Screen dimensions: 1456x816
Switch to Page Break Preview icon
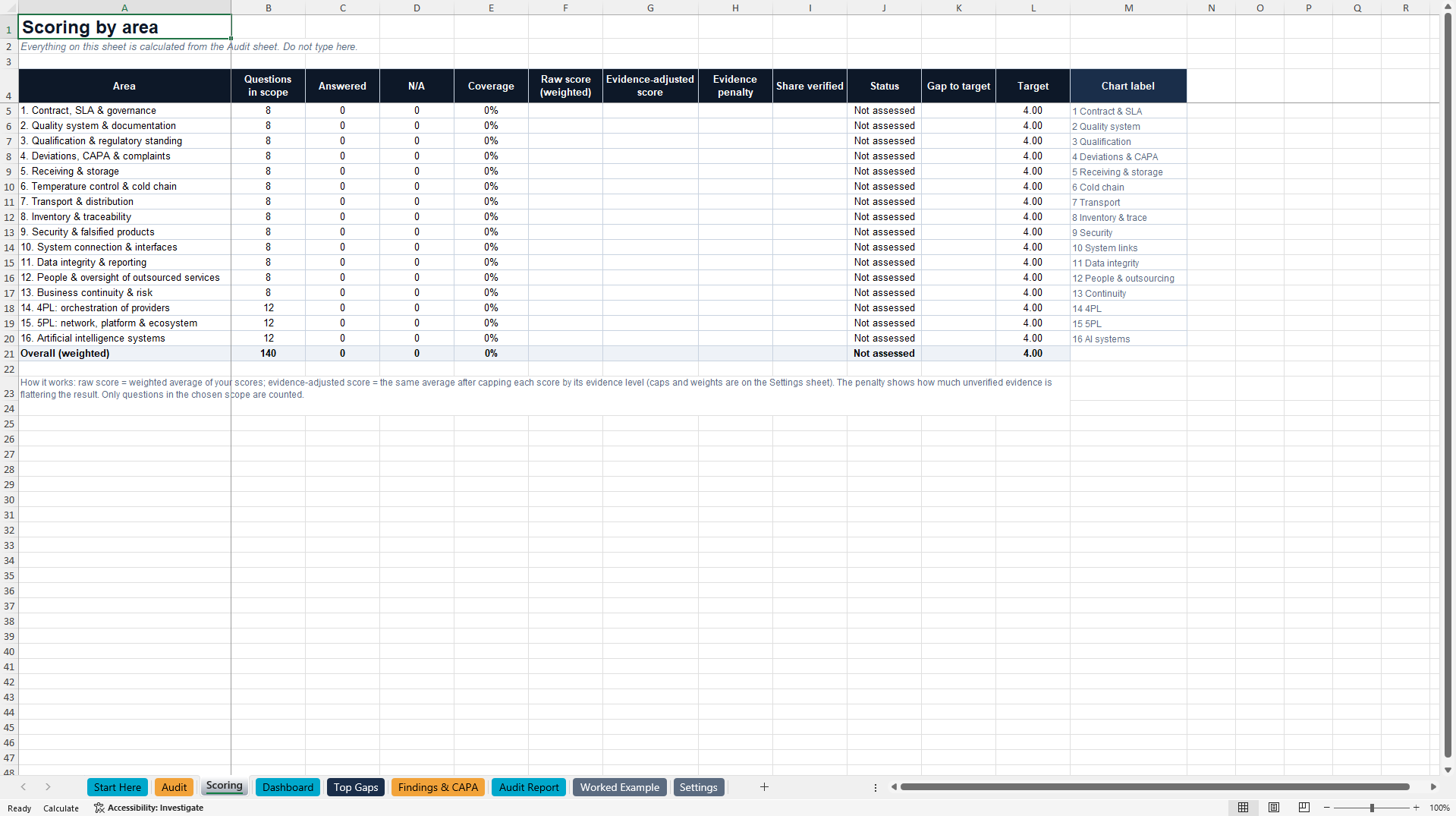1304,808
